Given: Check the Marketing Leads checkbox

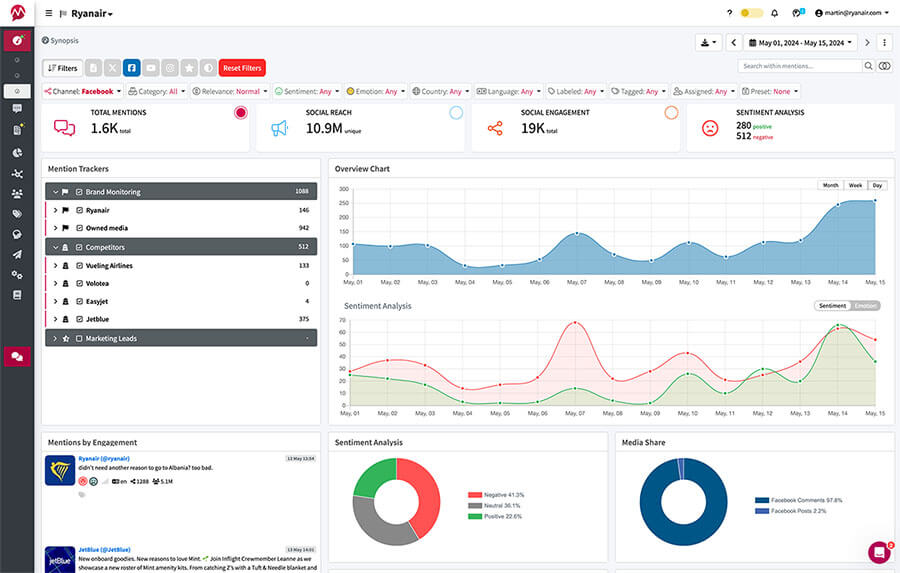Looking at the screenshot, I should (x=79, y=339).
